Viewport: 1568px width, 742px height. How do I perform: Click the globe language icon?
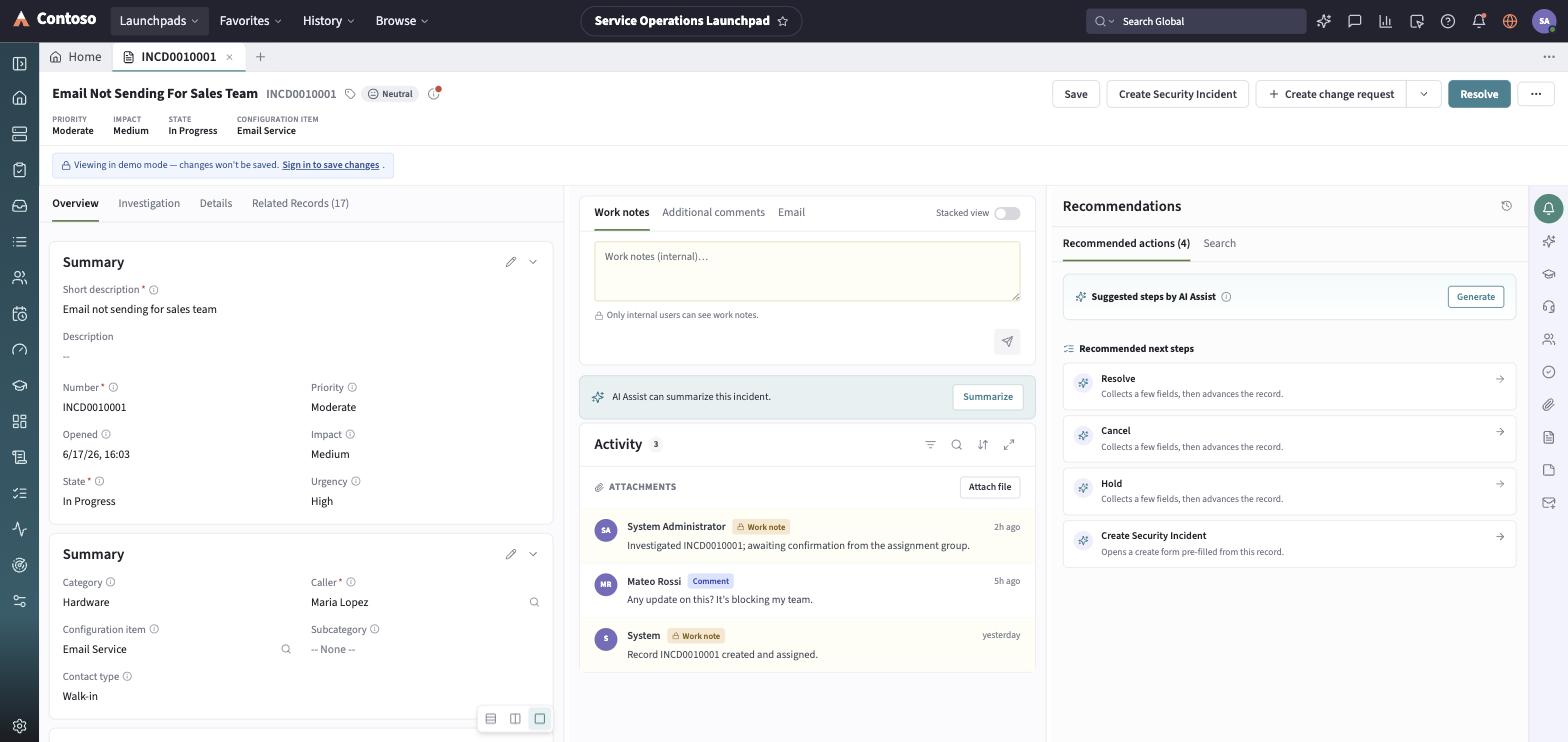1510,21
